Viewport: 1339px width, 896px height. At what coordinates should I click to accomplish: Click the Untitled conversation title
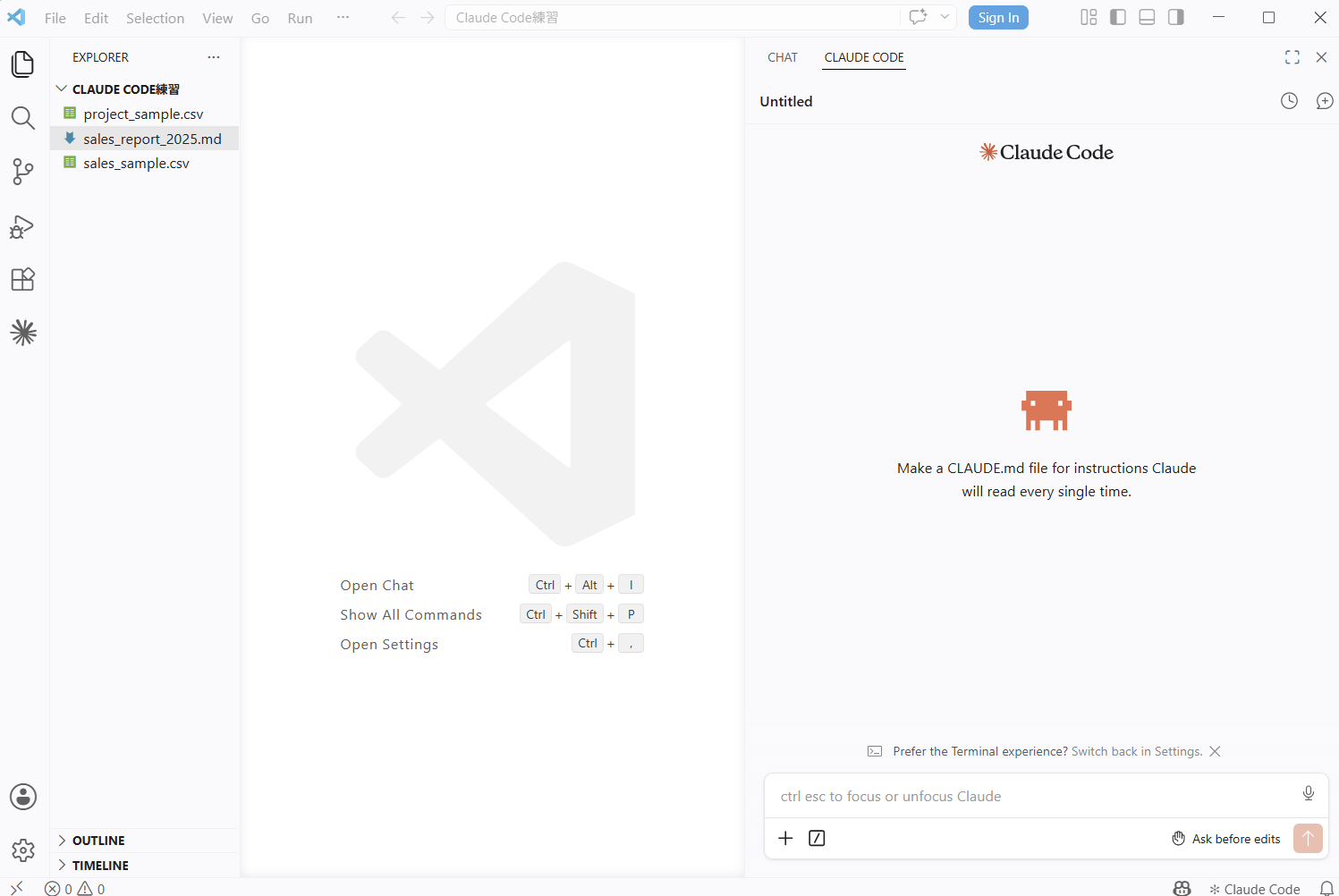pos(786,101)
